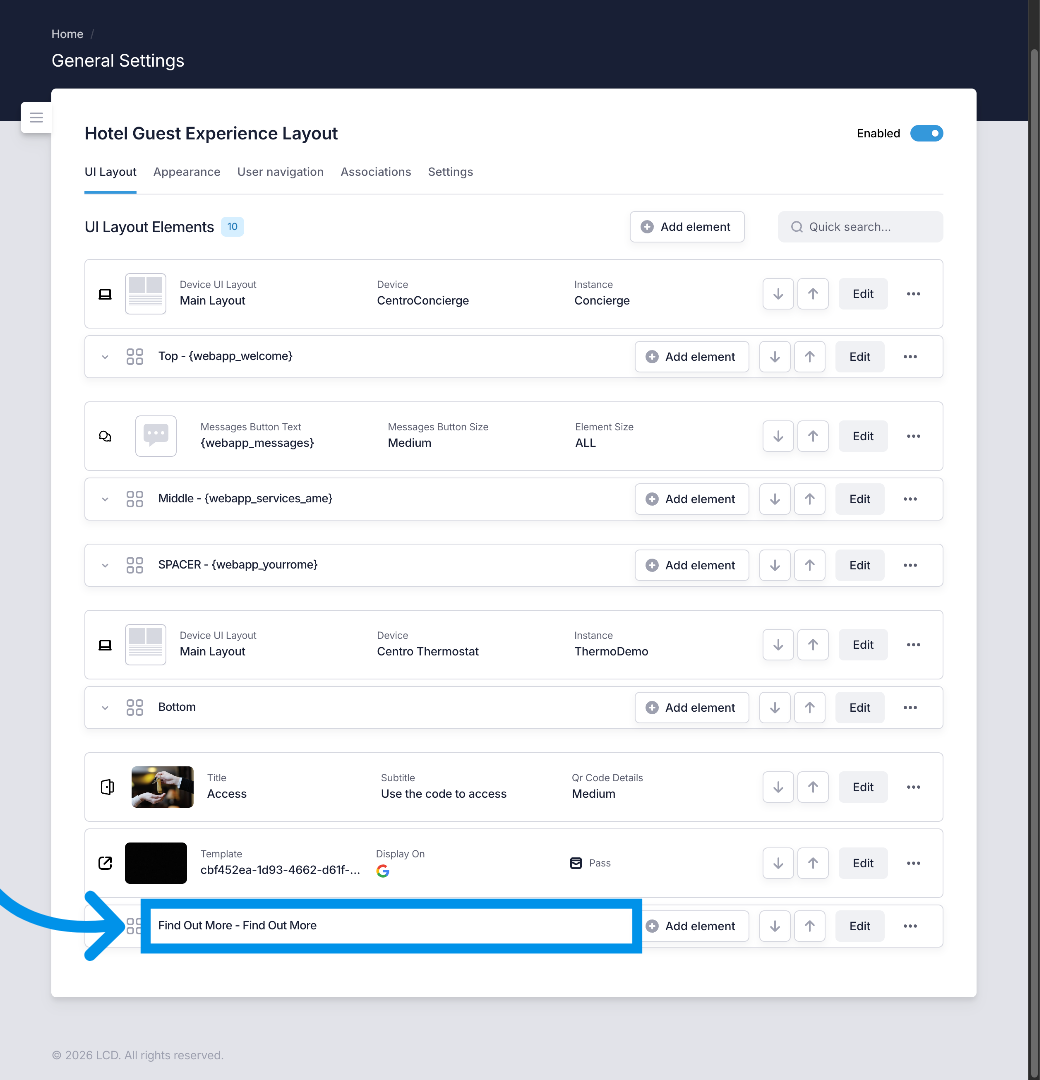Image resolution: width=1040 pixels, height=1080 pixels.
Task: Switch to the Appearance tab
Action: 186,172
